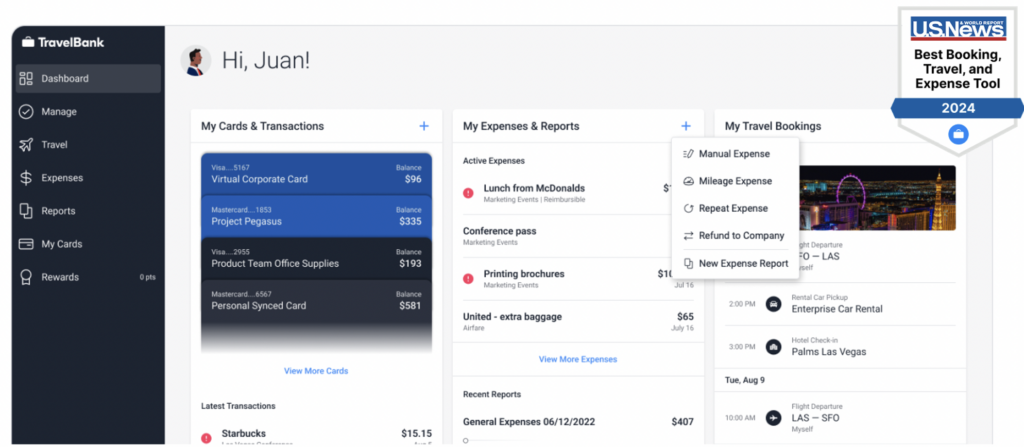Click the $407 report total
The height and width of the screenshot is (447, 1024).
pyautogui.click(x=682, y=422)
